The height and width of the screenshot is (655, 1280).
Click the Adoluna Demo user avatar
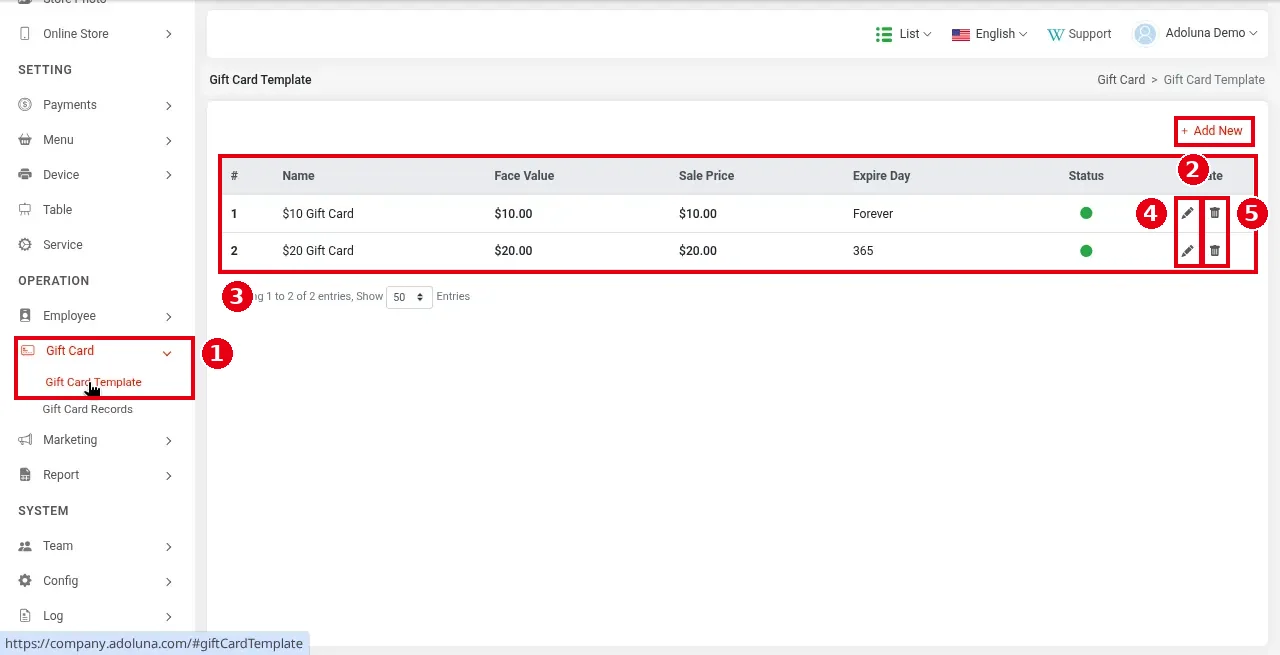click(1145, 34)
